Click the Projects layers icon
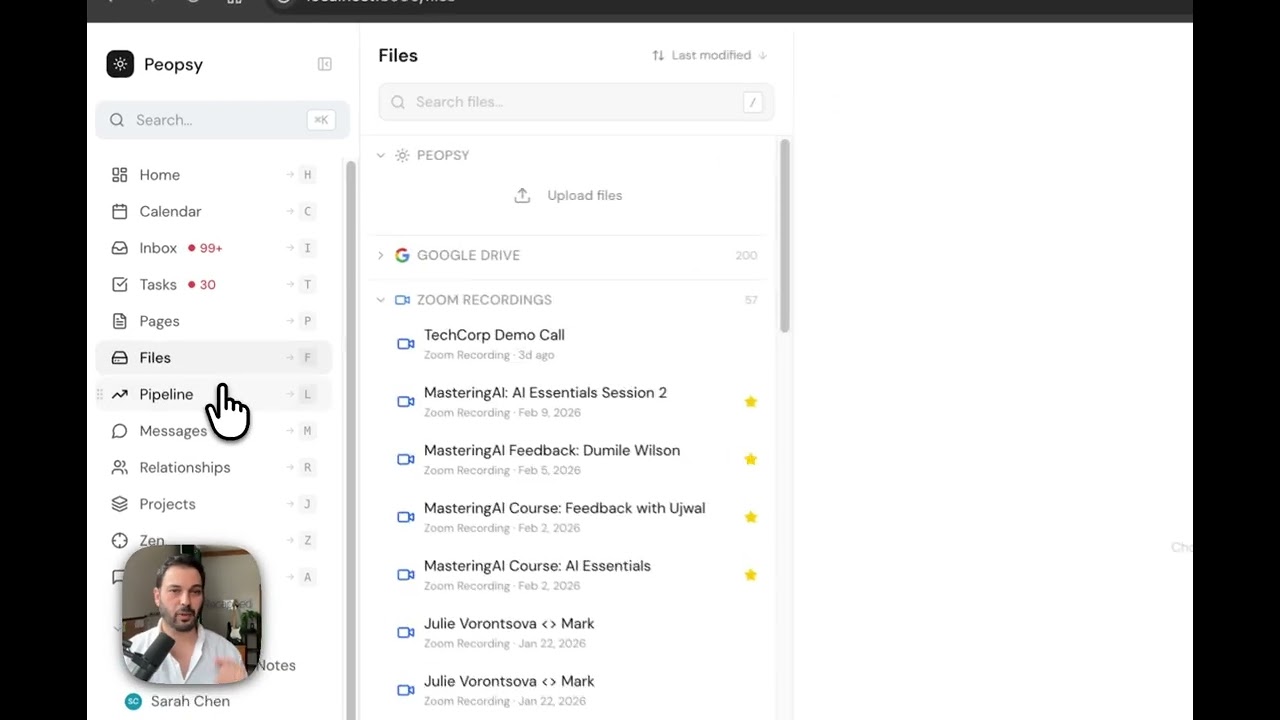1280x720 pixels. (120, 504)
